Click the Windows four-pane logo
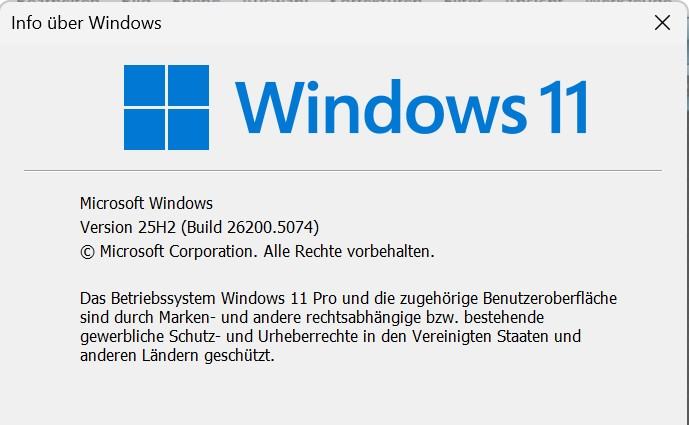Image resolution: width=689 pixels, height=425 pixels. [167, 108]
